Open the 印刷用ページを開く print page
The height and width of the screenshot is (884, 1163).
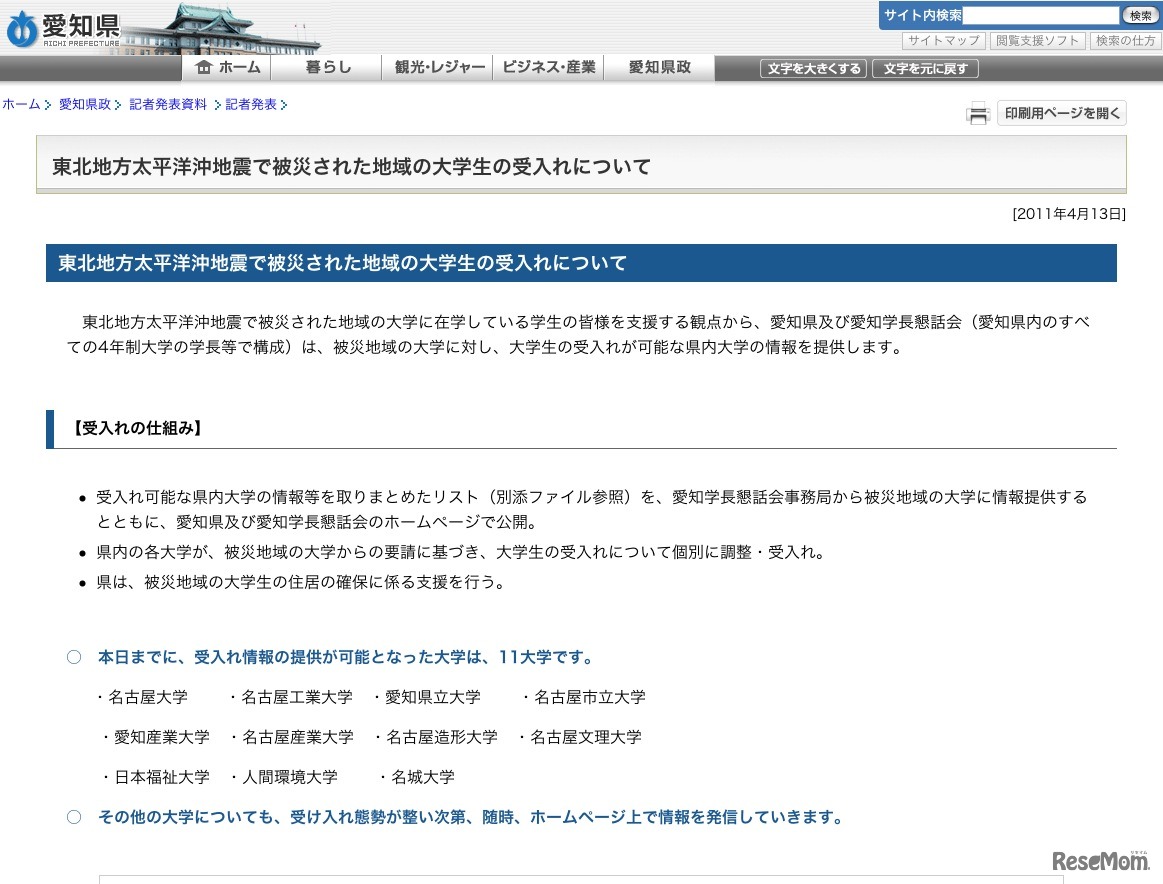point(1061,113)
